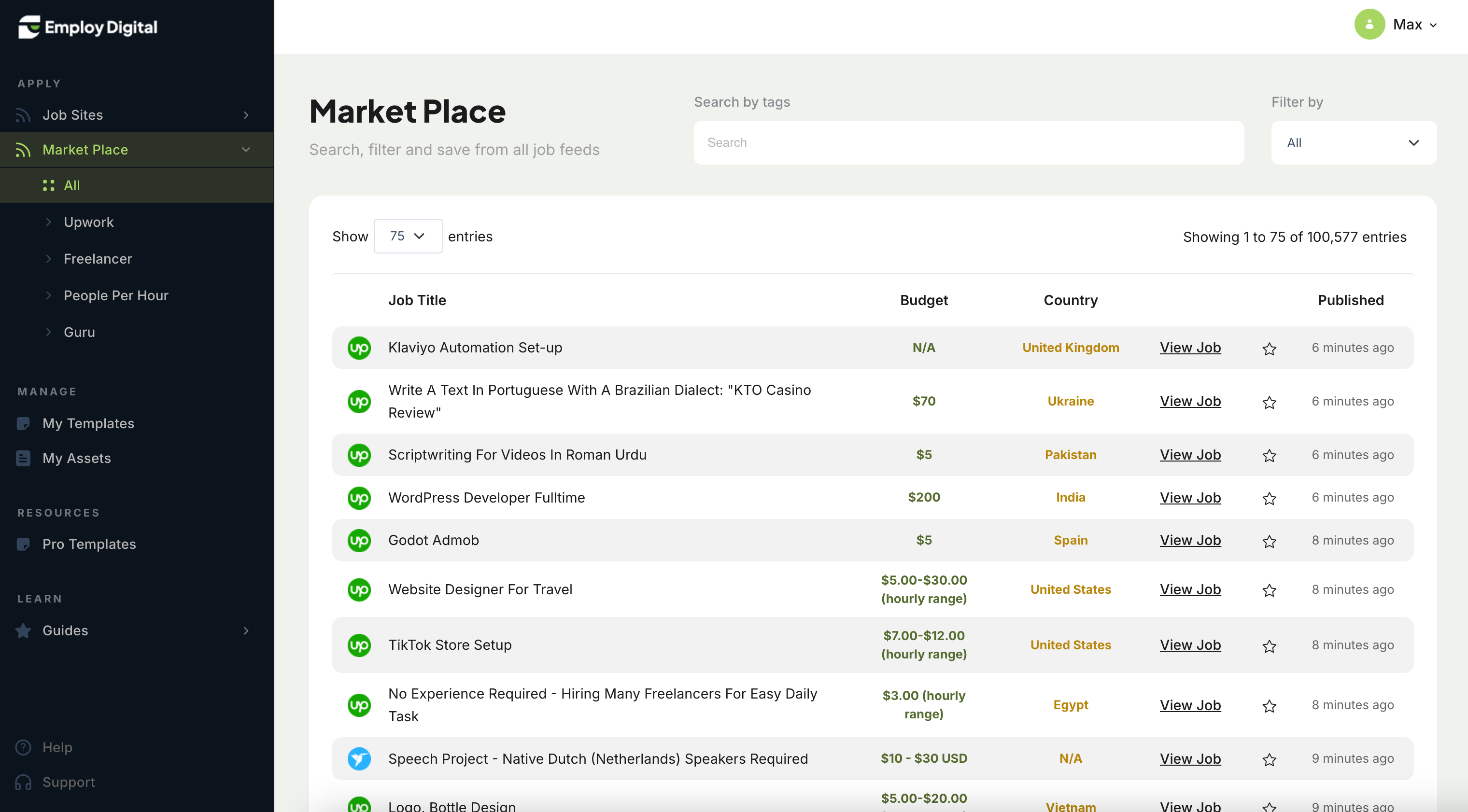The image size is (1468, 812).
Task: Click Upwork logo on No Experience Required row
Action: (x=359, y=705)
